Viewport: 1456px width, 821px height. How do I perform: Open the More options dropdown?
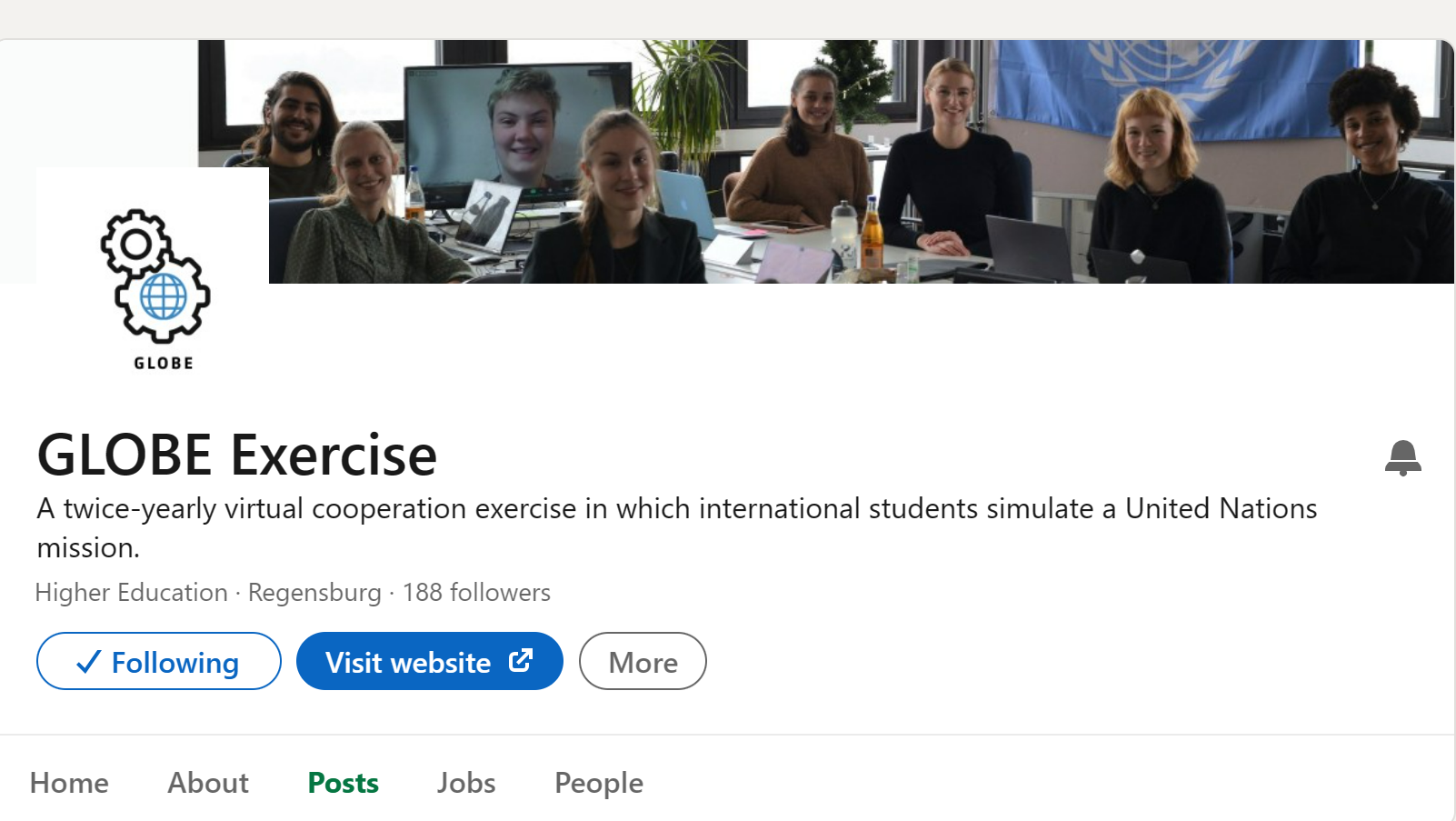pos(643,662)
